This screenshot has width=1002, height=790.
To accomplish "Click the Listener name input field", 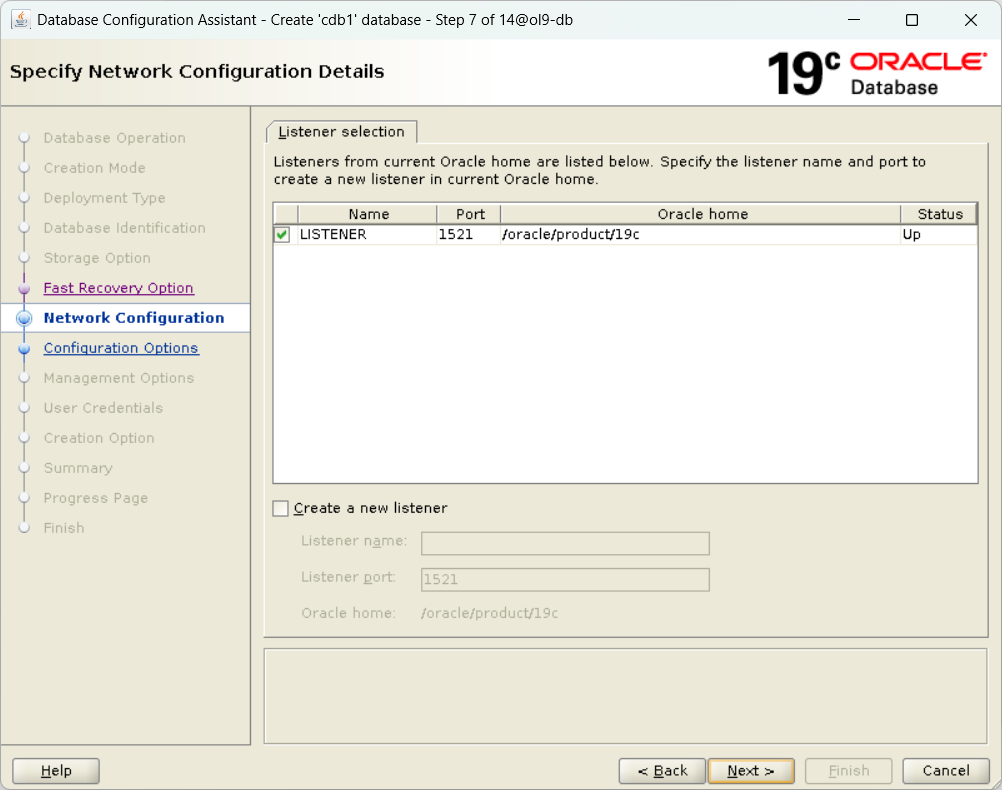I will pyautogui.click(x=565, y=543).
